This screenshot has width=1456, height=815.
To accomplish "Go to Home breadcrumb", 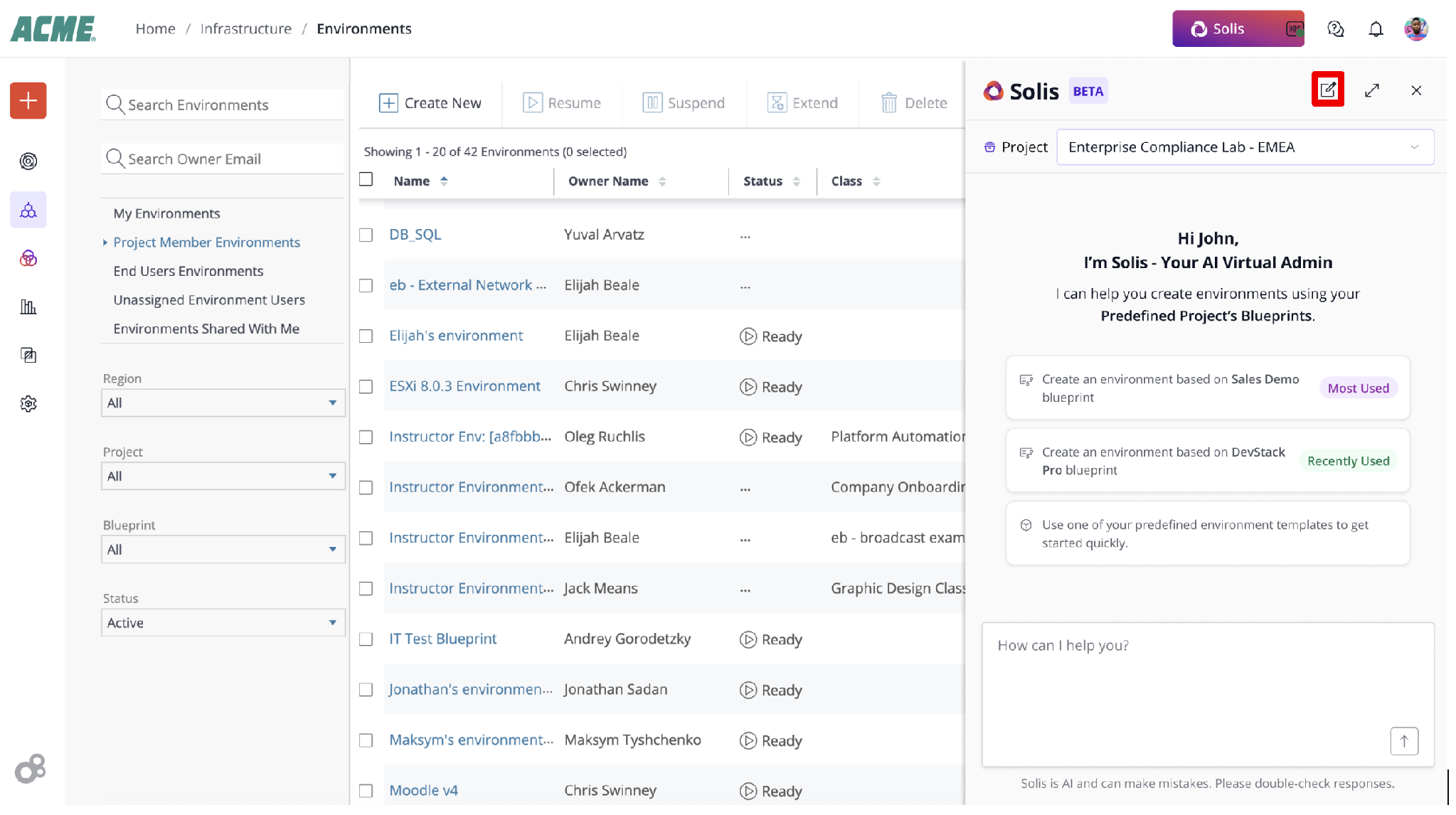I will 156,28.
